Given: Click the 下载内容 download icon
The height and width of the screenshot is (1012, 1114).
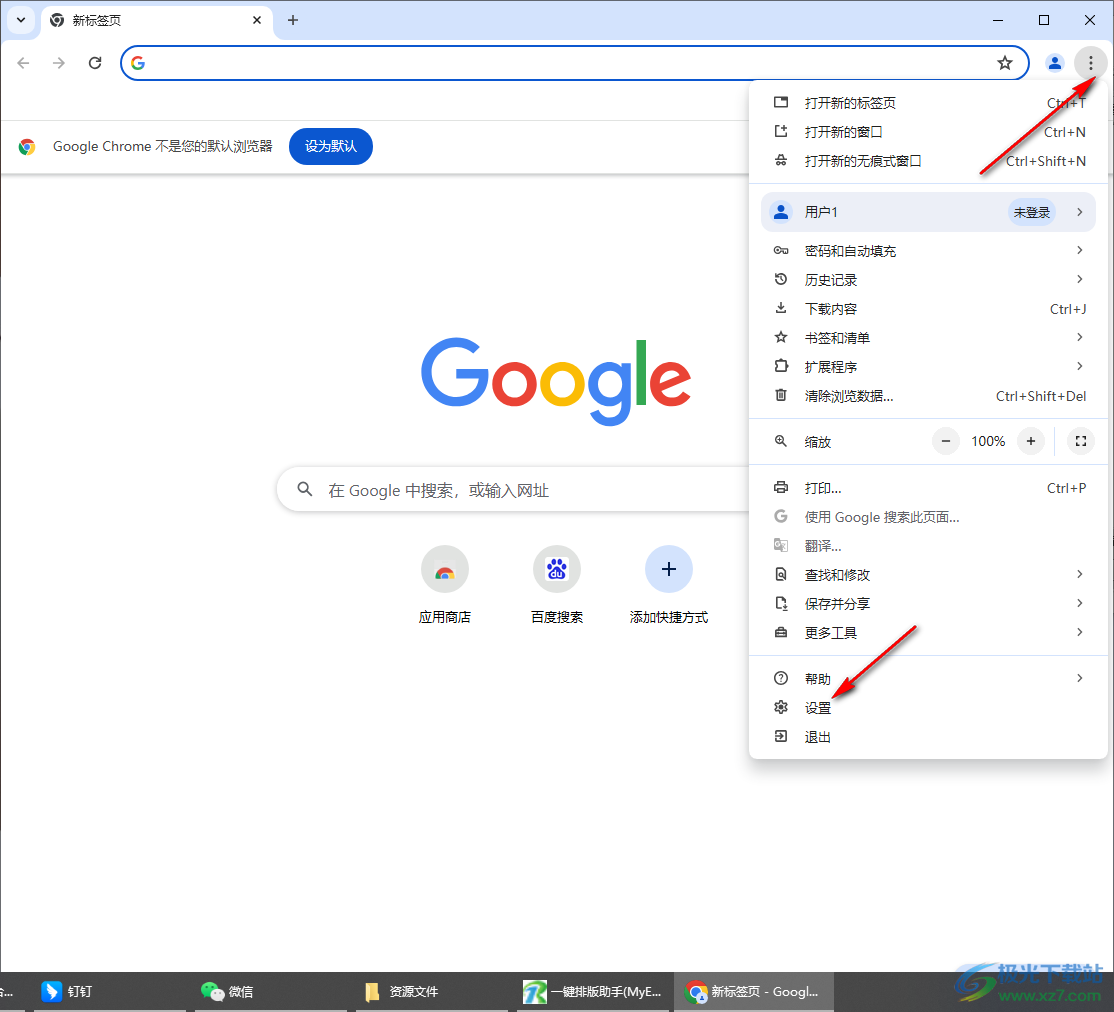Looking at the screenshot, I should (x=781, y=308).
